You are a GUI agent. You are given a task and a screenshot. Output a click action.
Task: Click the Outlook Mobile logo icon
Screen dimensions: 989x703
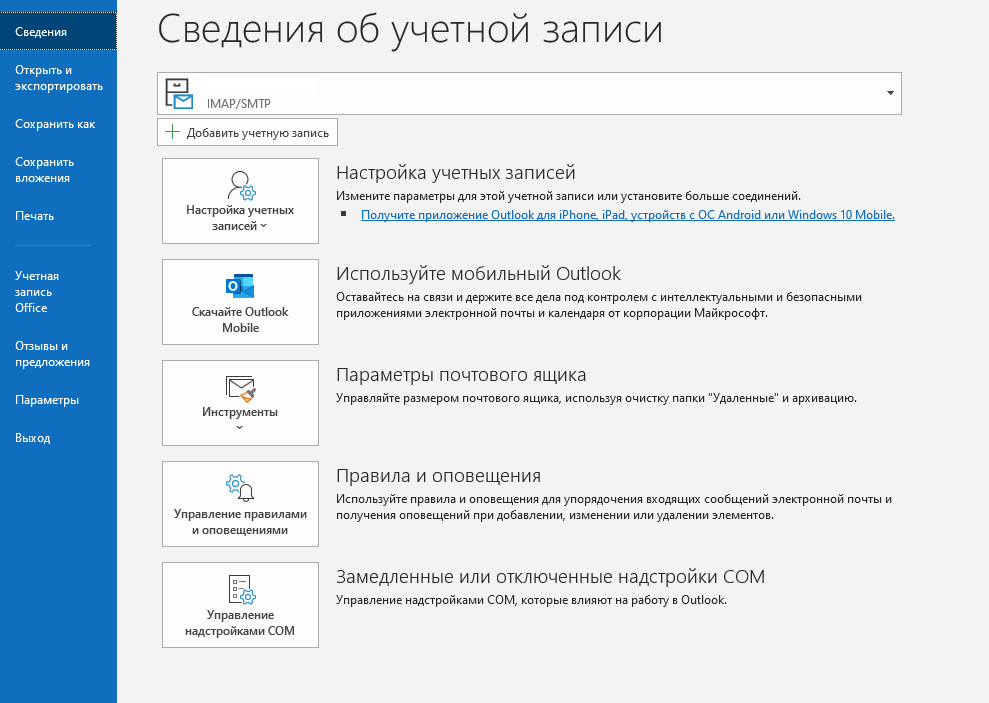click(240, 286)
